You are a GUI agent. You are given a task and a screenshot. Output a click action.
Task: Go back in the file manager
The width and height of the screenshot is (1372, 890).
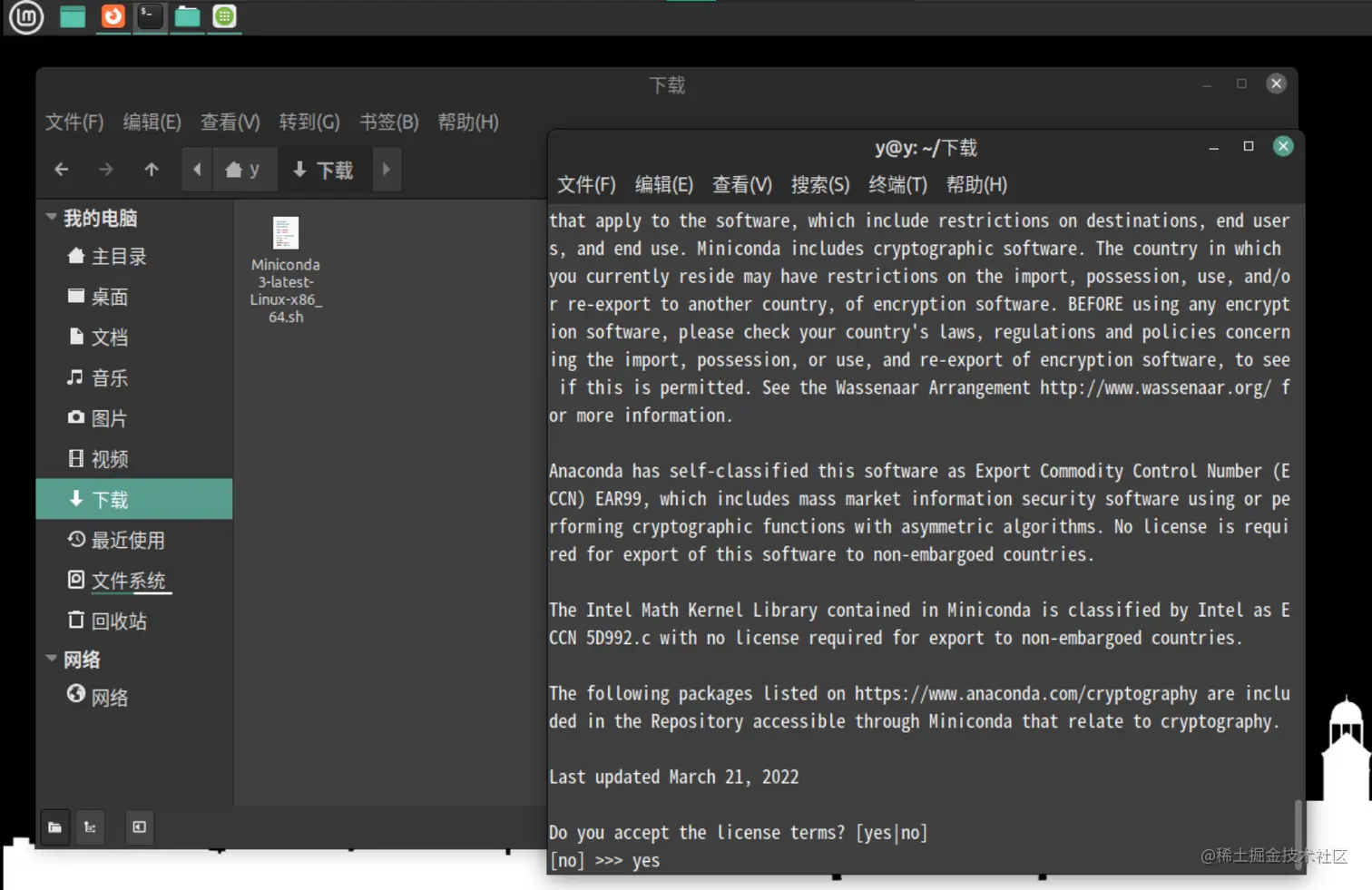[61, 170]
